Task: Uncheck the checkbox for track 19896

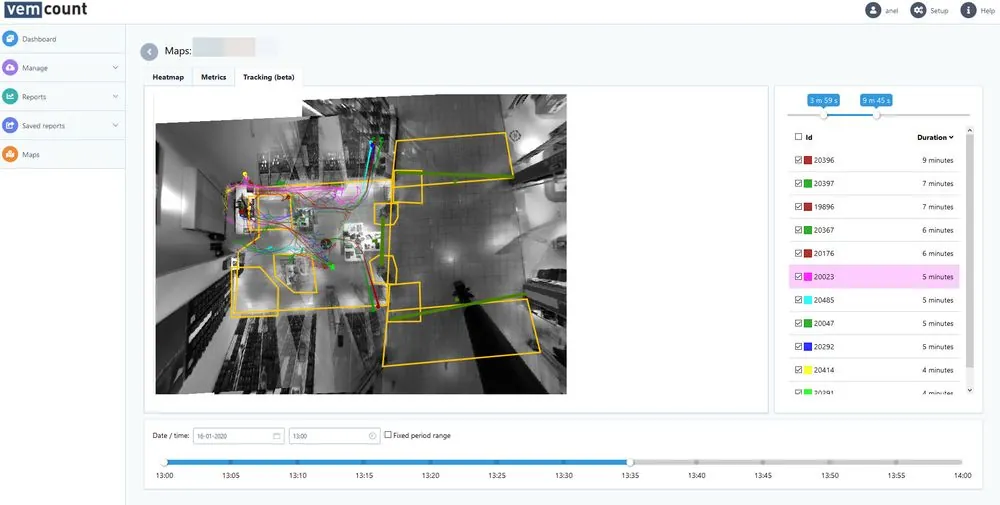Action: click(798, 207)
